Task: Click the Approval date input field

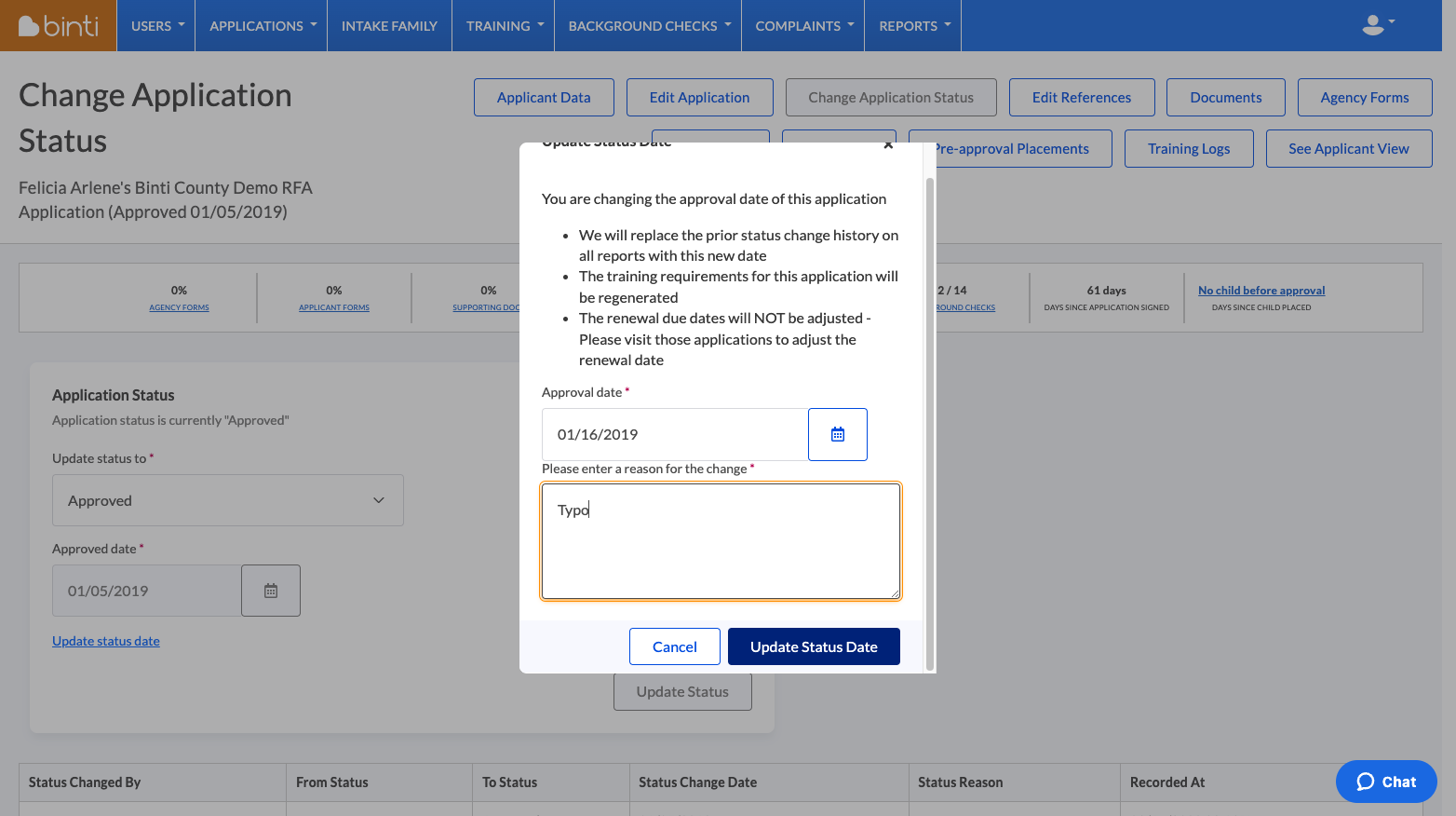Action: [675, 434]
